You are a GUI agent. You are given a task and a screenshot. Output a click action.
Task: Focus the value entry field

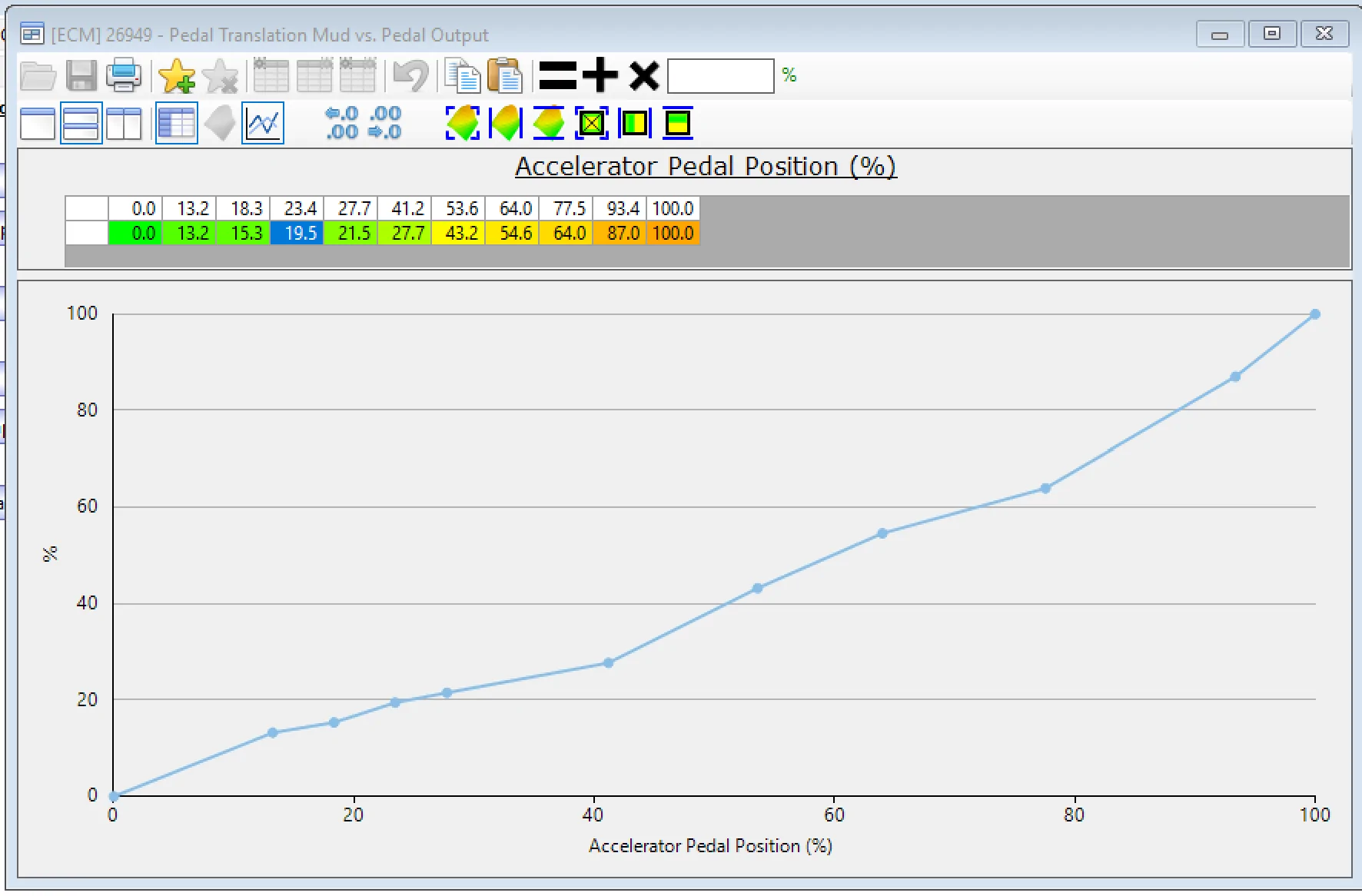(721, 76)
